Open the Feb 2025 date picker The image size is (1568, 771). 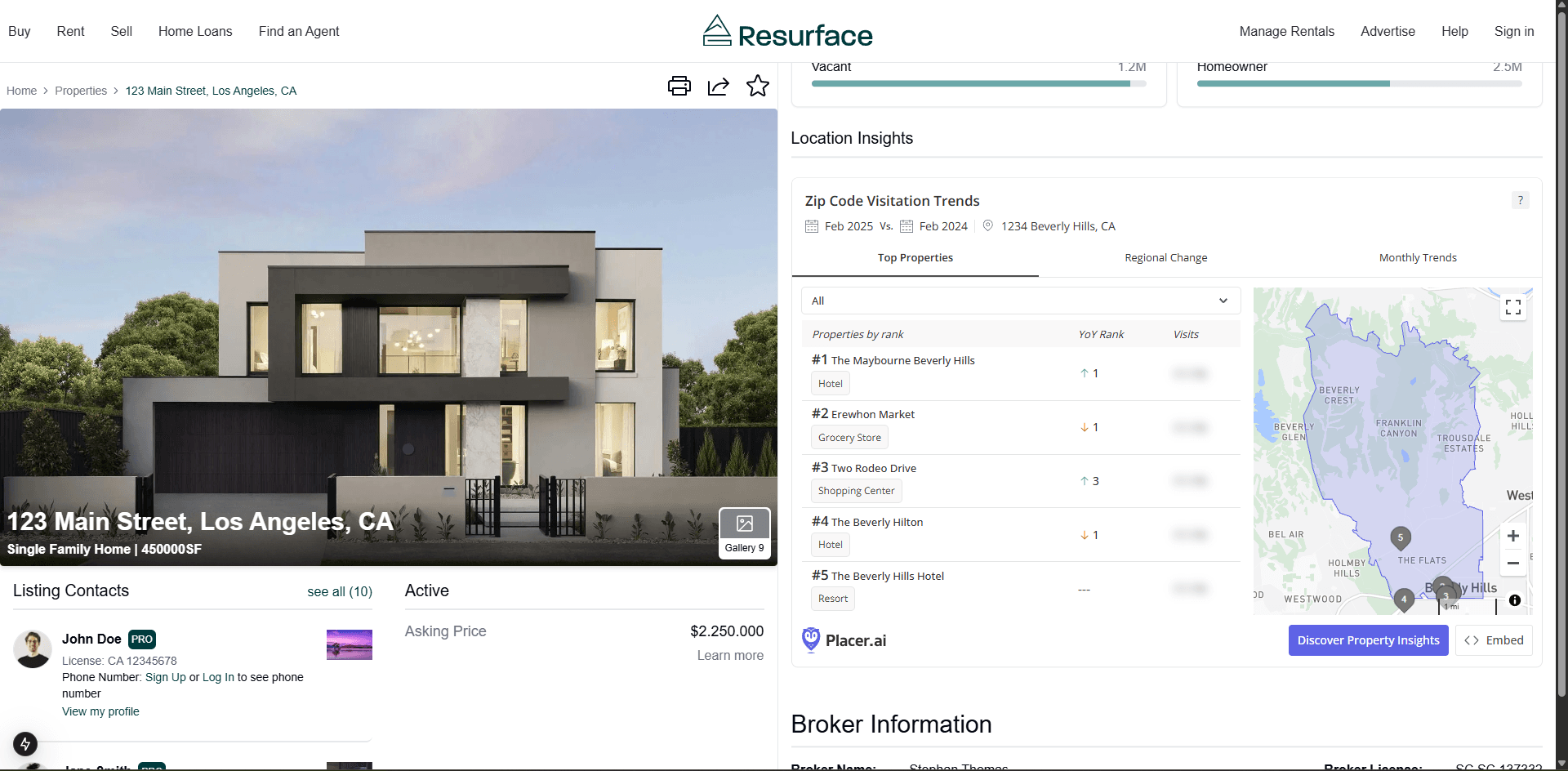840,226
